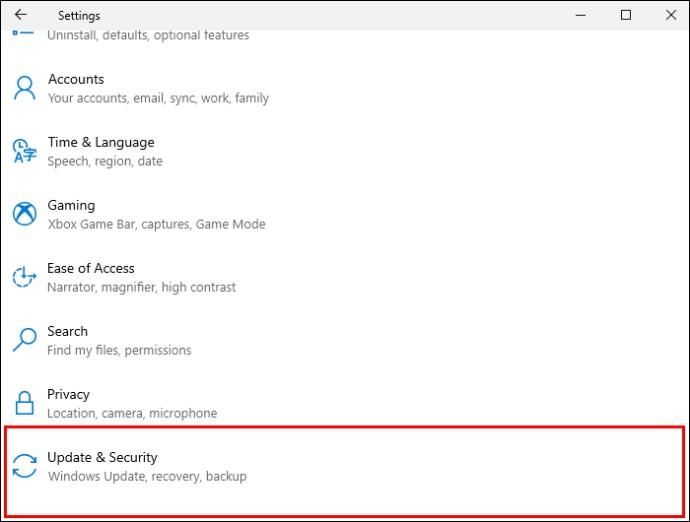
Task: Click 'Find my files, permissions' description
Action: 119,350
